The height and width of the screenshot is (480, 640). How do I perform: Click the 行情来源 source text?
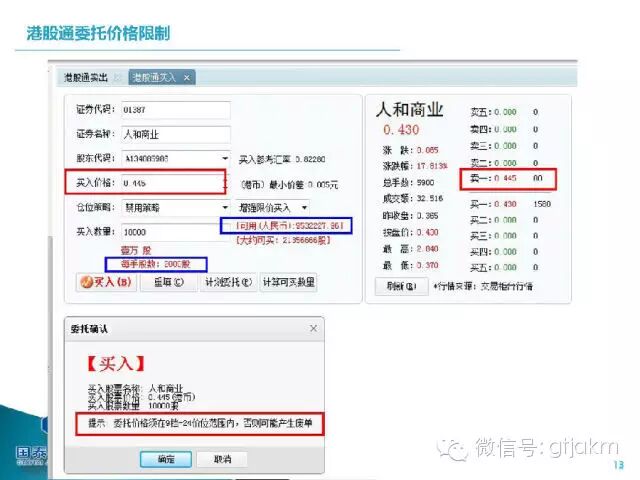tap(483, 286)
